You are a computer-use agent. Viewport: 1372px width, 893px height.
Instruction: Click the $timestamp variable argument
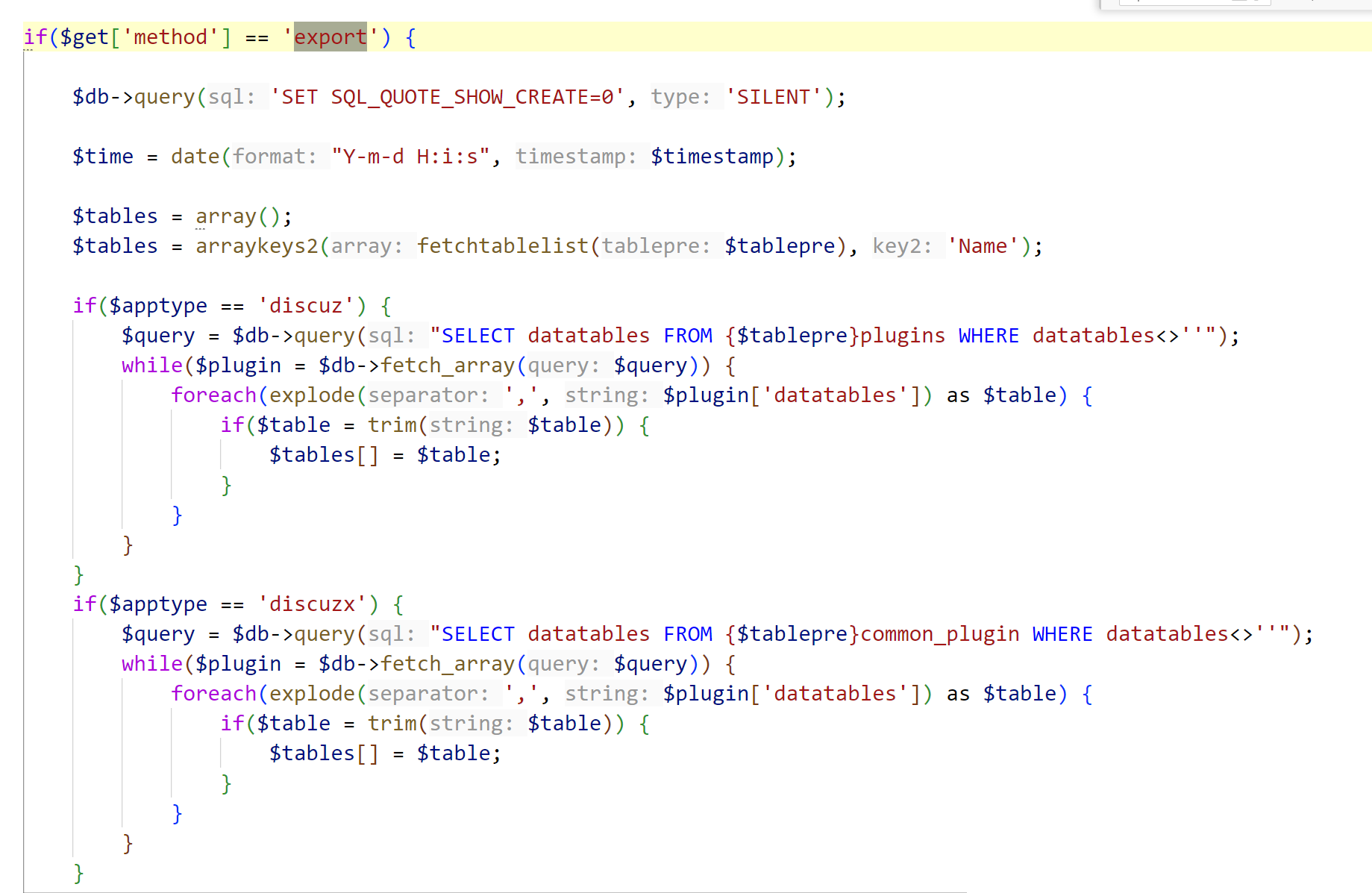click(712, 157)
